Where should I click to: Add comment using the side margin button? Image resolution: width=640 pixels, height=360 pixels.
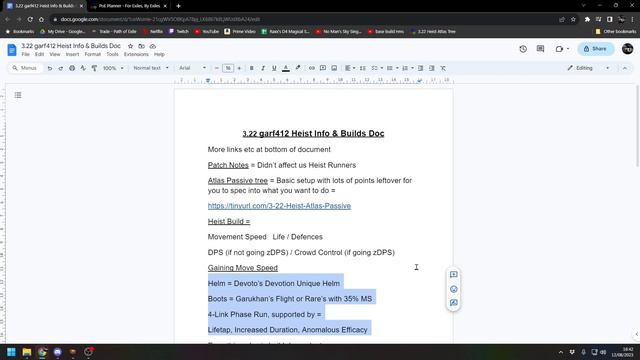[453, 275]
